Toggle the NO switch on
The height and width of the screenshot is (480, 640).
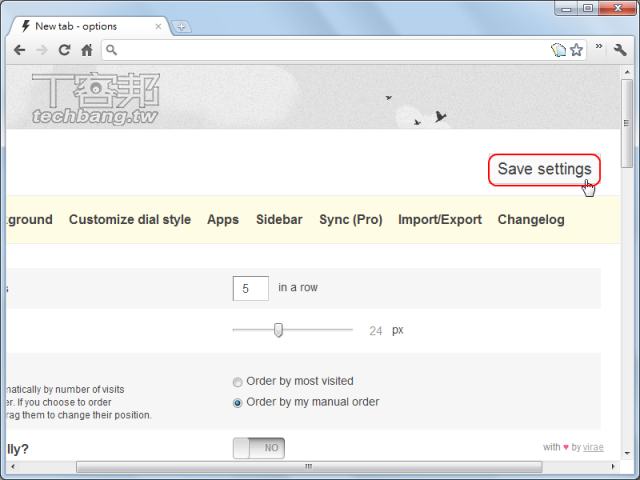(x=258, y=448)
